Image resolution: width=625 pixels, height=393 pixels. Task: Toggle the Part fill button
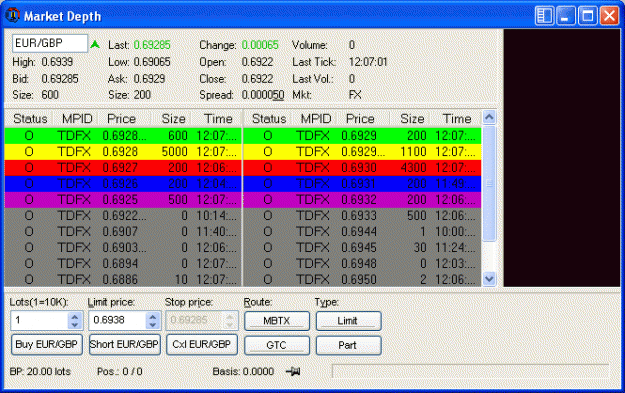[x=348, y=345]
